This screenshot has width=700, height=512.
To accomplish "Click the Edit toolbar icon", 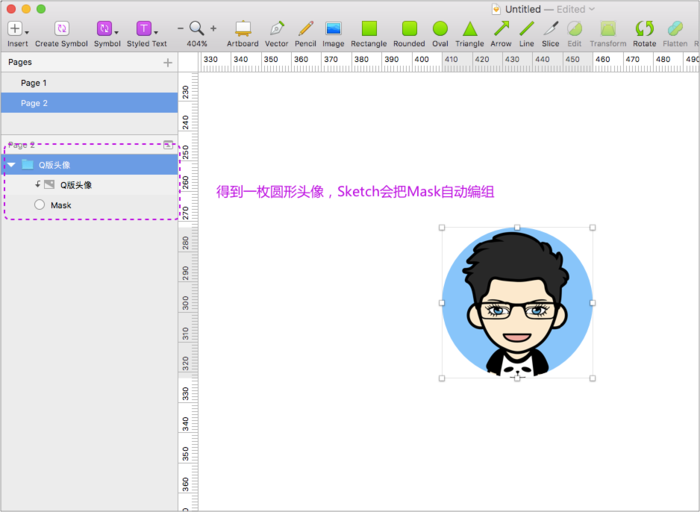I will click(575, 29).
